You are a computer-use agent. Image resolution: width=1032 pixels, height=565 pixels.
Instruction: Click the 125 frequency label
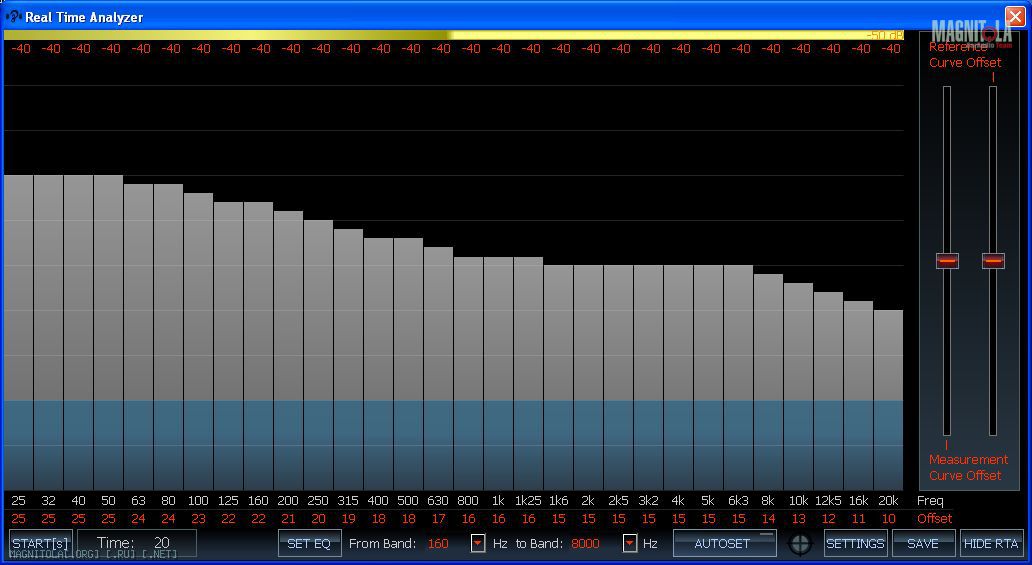pyautogui.click(x=228, y=500)
